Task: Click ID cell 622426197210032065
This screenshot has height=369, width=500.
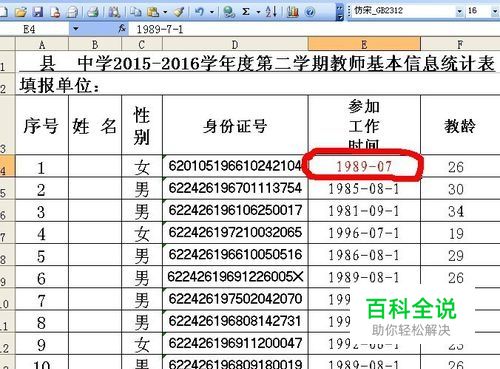Action: coord(235,233)
